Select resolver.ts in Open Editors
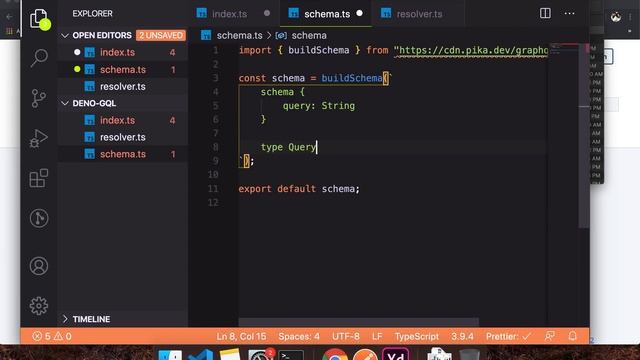The image size is (640, 360). tap(123, 87)
